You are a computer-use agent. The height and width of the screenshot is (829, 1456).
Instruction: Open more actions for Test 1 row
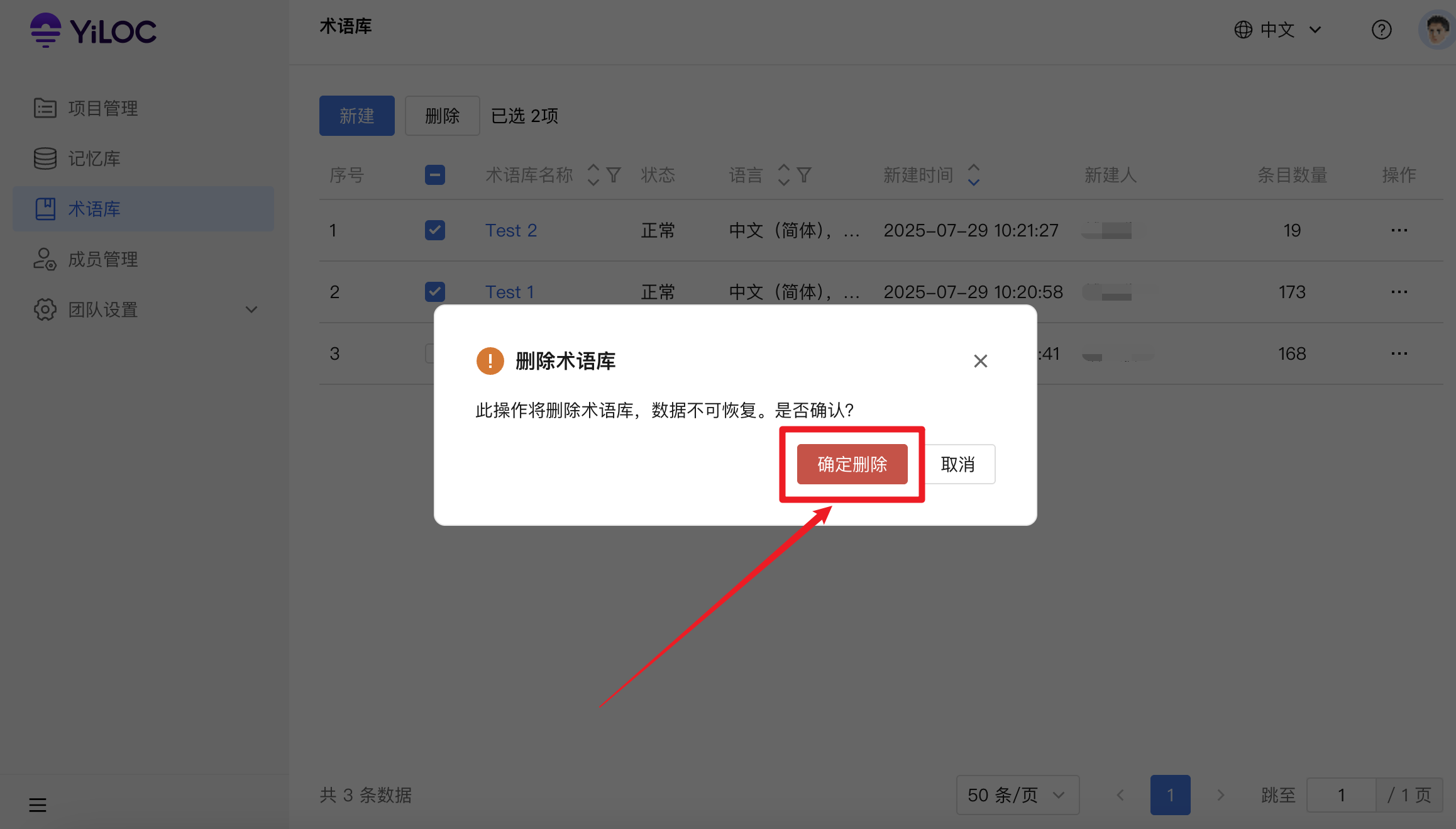point(1399,292)
